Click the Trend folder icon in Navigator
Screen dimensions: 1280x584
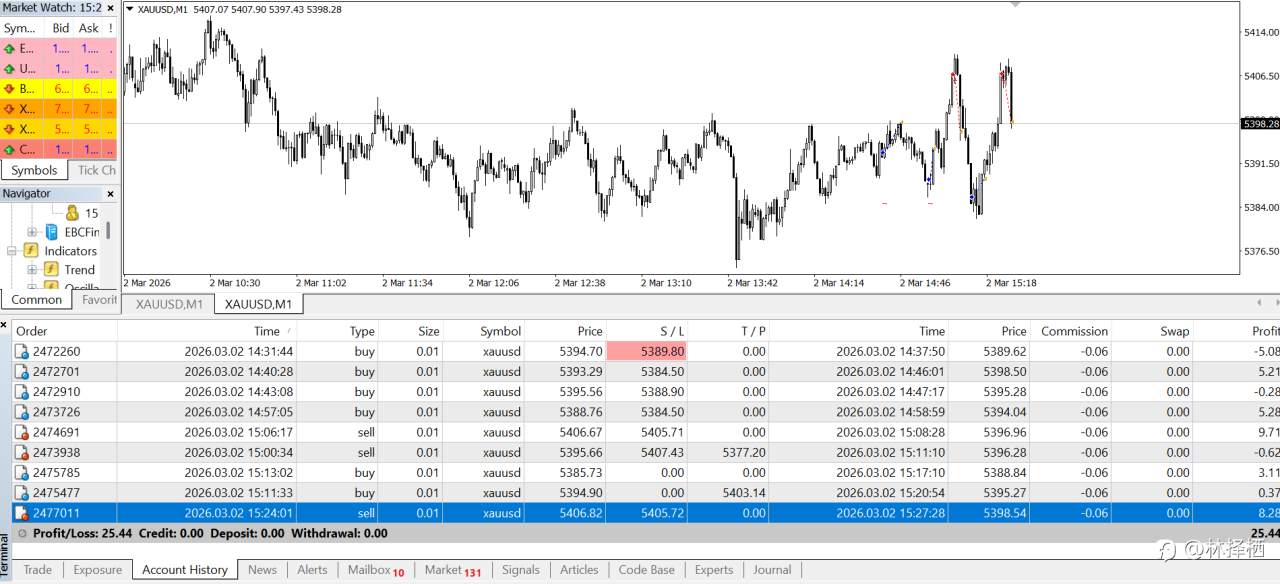pyautogui.click(x=51, y=270)
